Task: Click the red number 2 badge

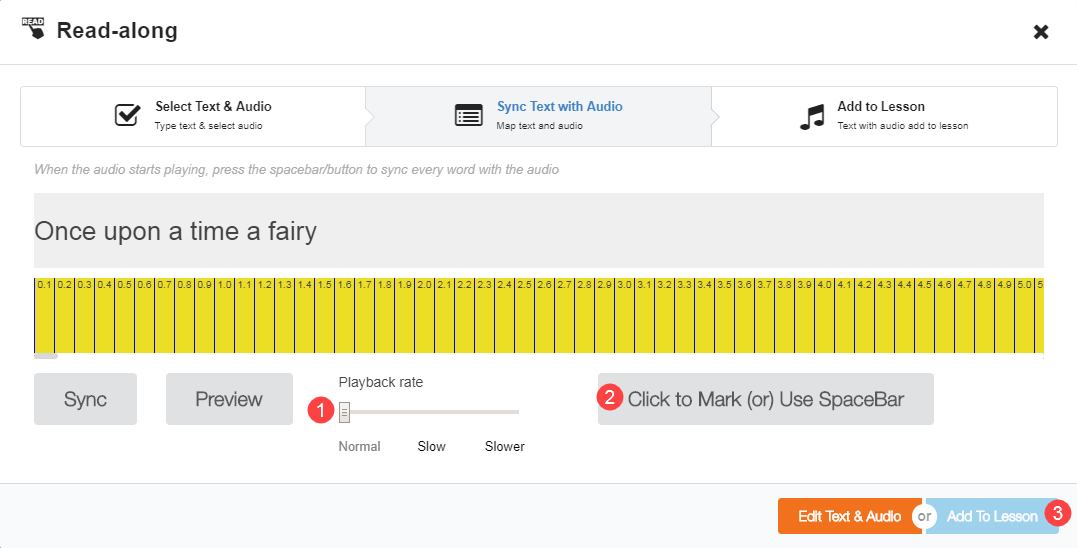Action: point(609,396)
